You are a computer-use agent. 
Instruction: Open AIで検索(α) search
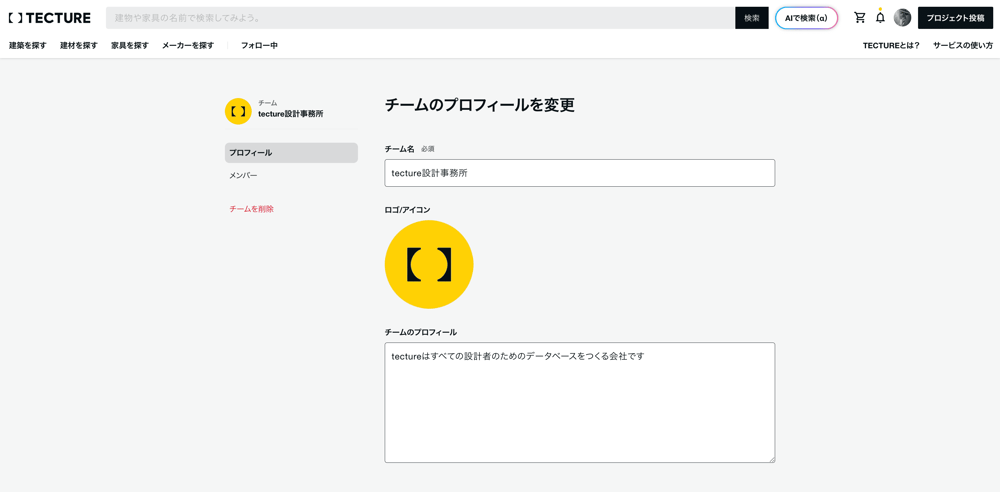(806, 18)
